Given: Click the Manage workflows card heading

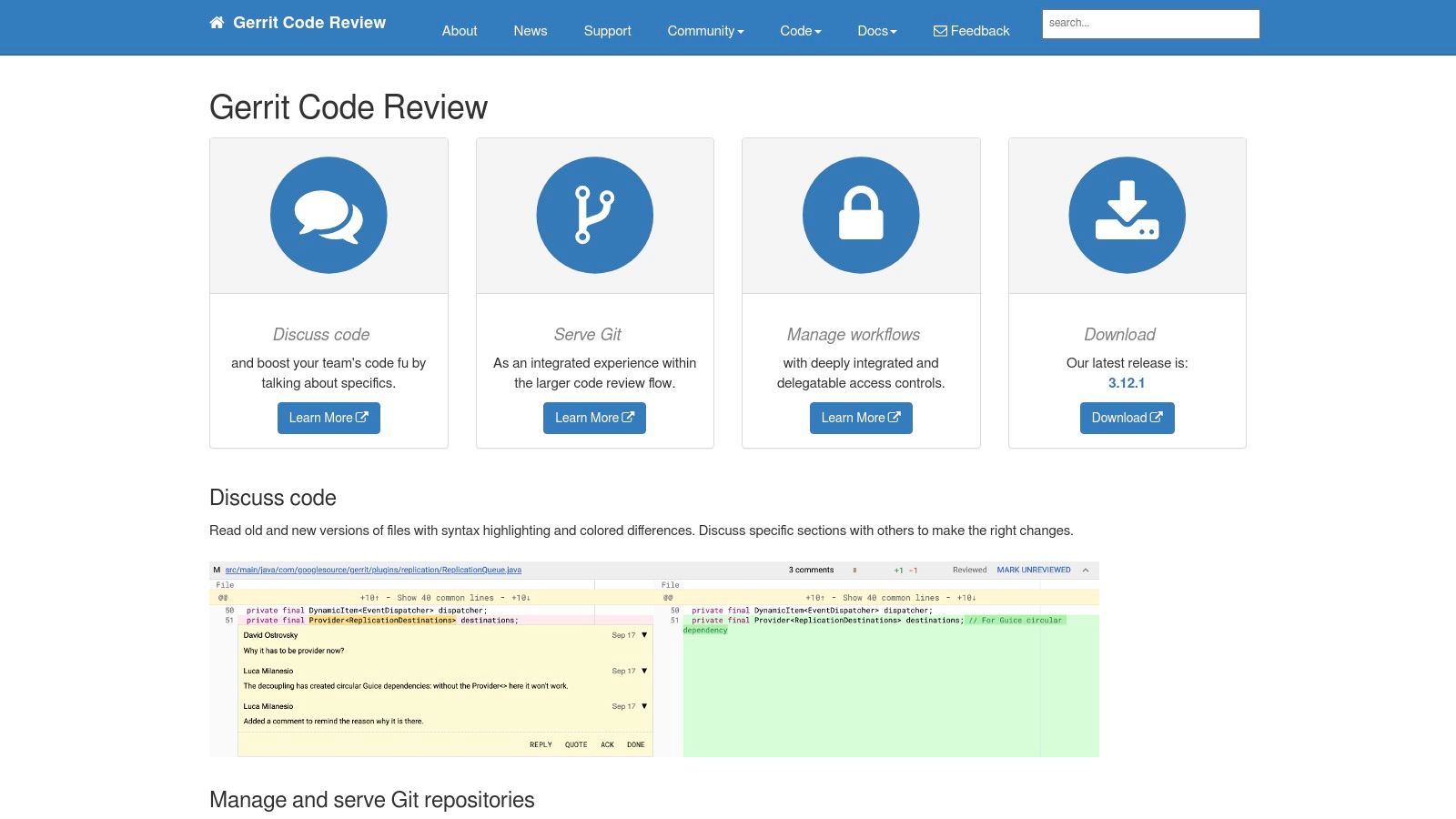Looking at the screenshot, I should pos(854,334).
